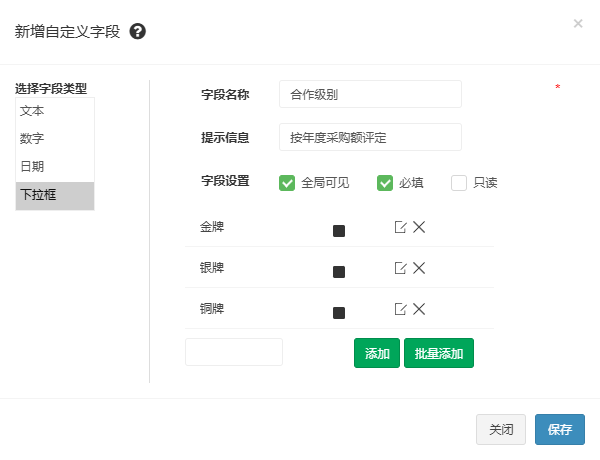This screenshot has width=600, height=460.
Task: Edit the 铜牌 option
Action: click(400, 309)
